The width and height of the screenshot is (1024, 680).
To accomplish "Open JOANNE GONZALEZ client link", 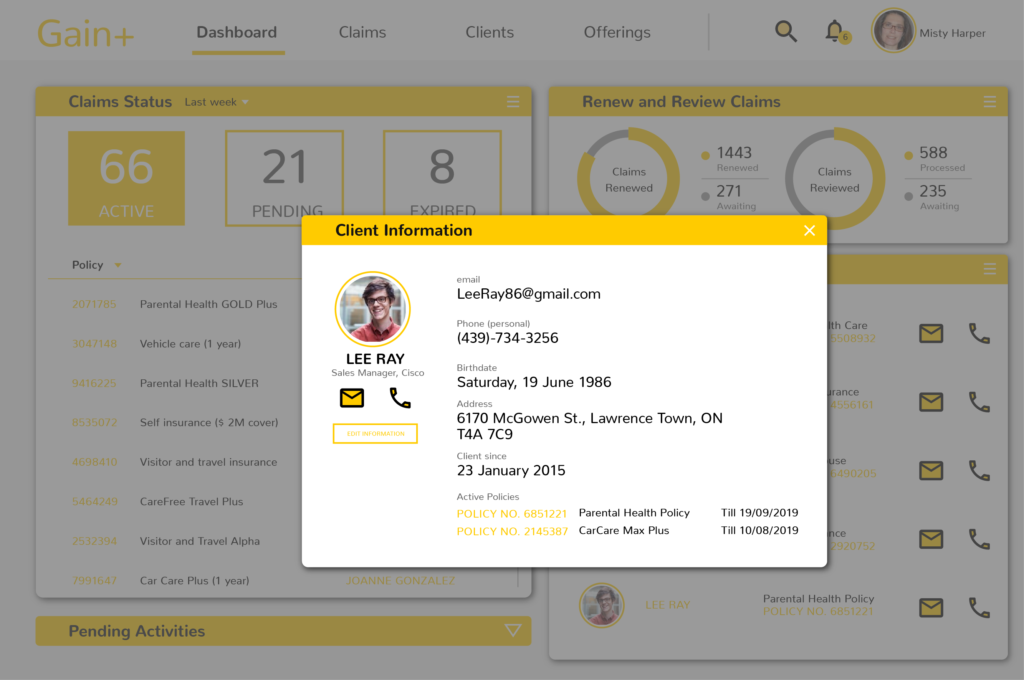I will 400,581.
